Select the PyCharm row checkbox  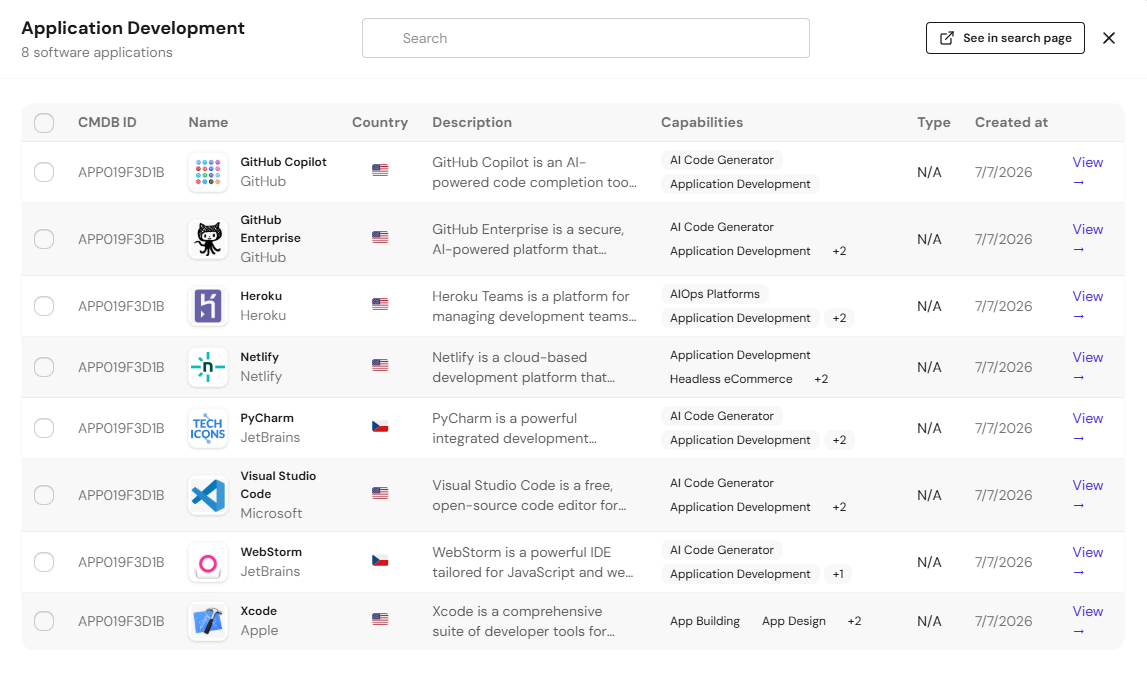[x=44, y=428]
